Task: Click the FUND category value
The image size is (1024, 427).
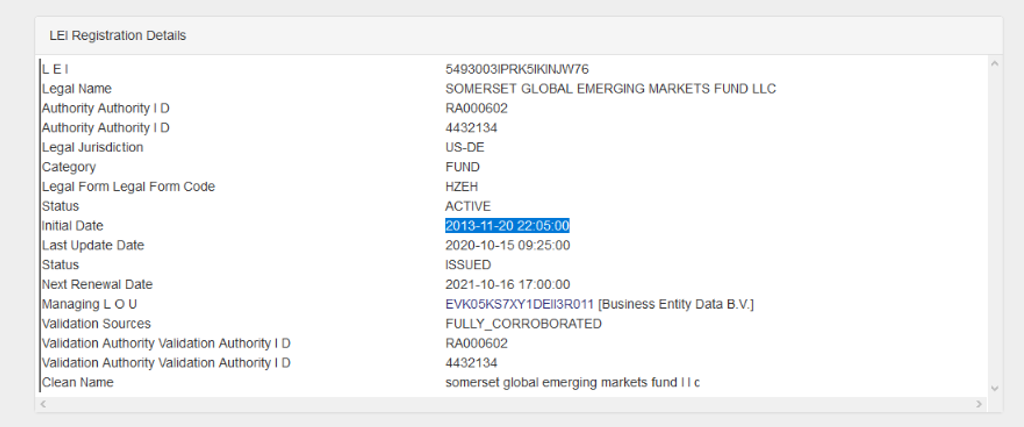Action: tap(462, 167)
